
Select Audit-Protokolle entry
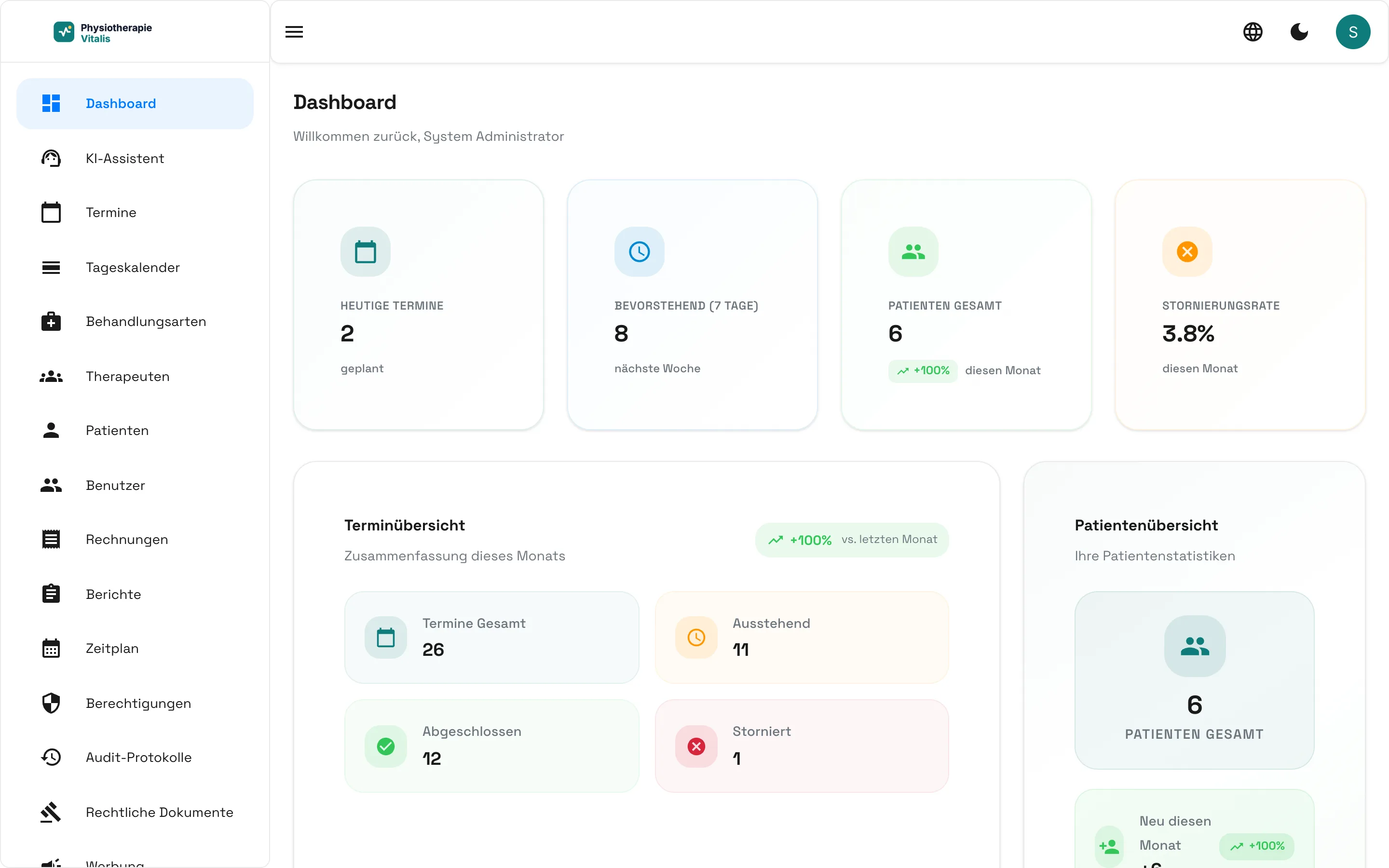135,757
